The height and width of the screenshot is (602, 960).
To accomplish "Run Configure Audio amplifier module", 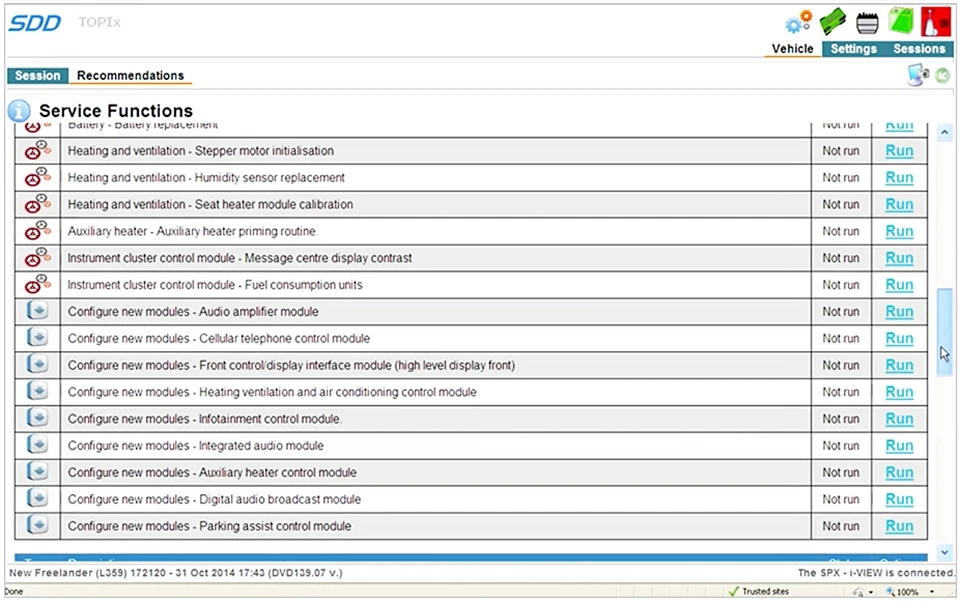I will click(x=899, y=312).
